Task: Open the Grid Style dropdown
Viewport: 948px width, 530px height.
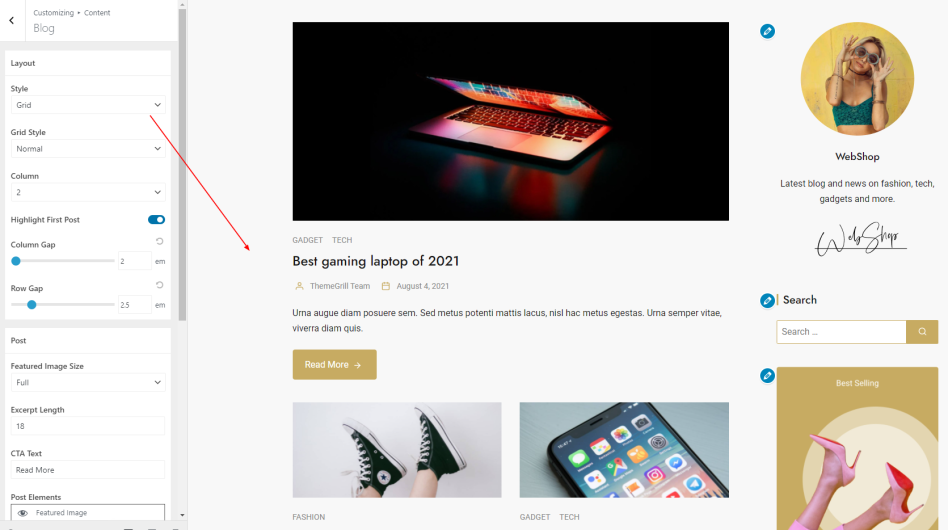Action: point(88,149)
